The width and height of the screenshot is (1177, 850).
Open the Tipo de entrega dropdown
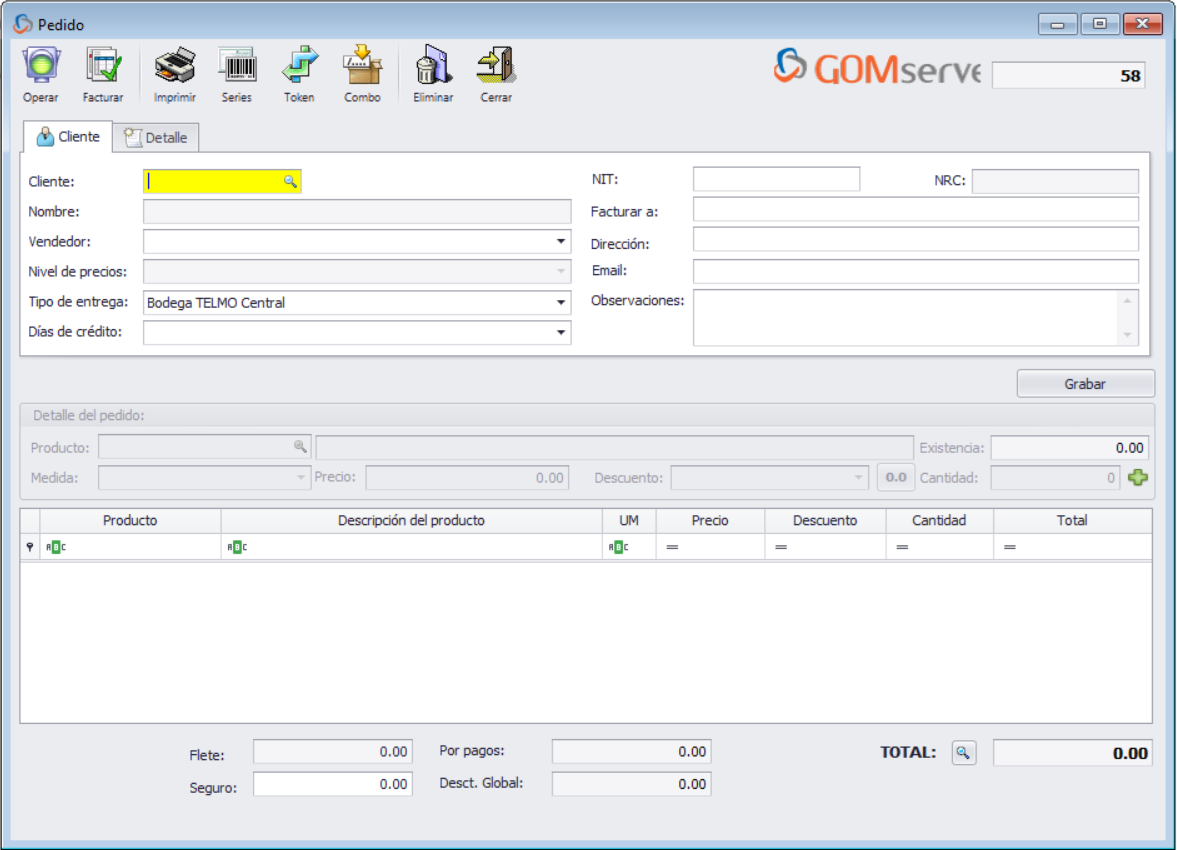(x=561, y=303)
